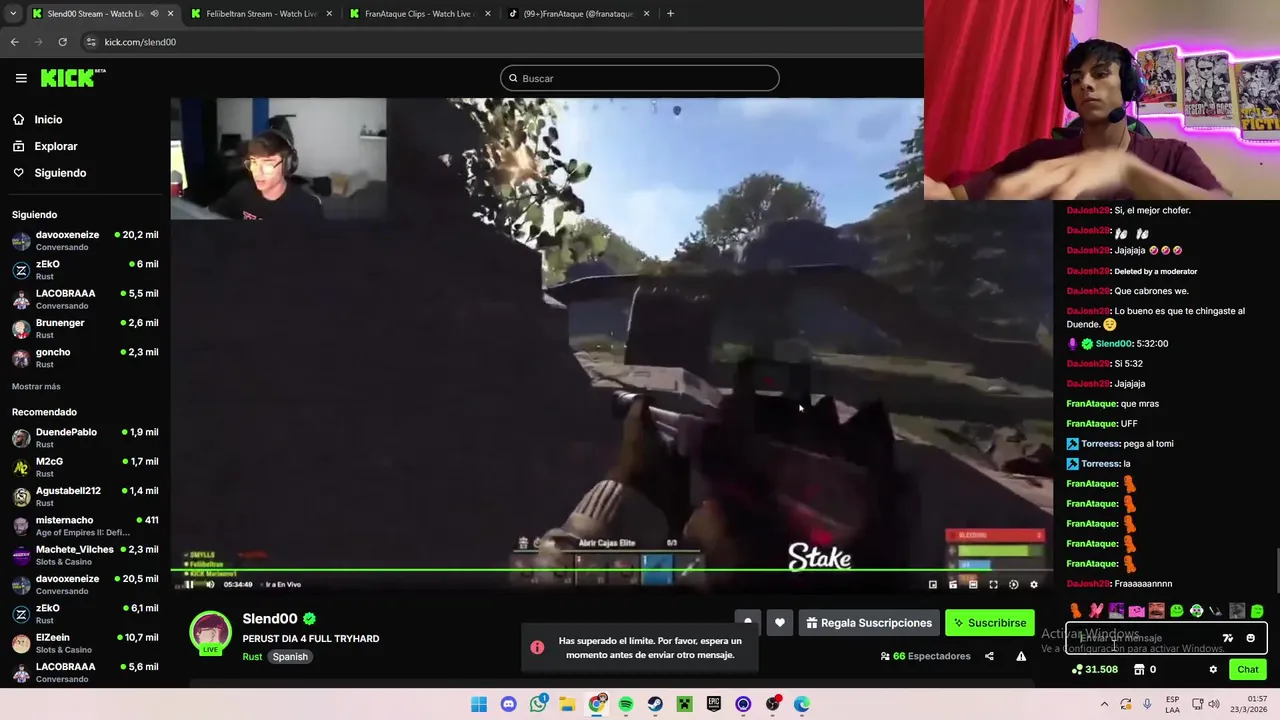Switch to FranAtaque Clips browser tab

420,14
